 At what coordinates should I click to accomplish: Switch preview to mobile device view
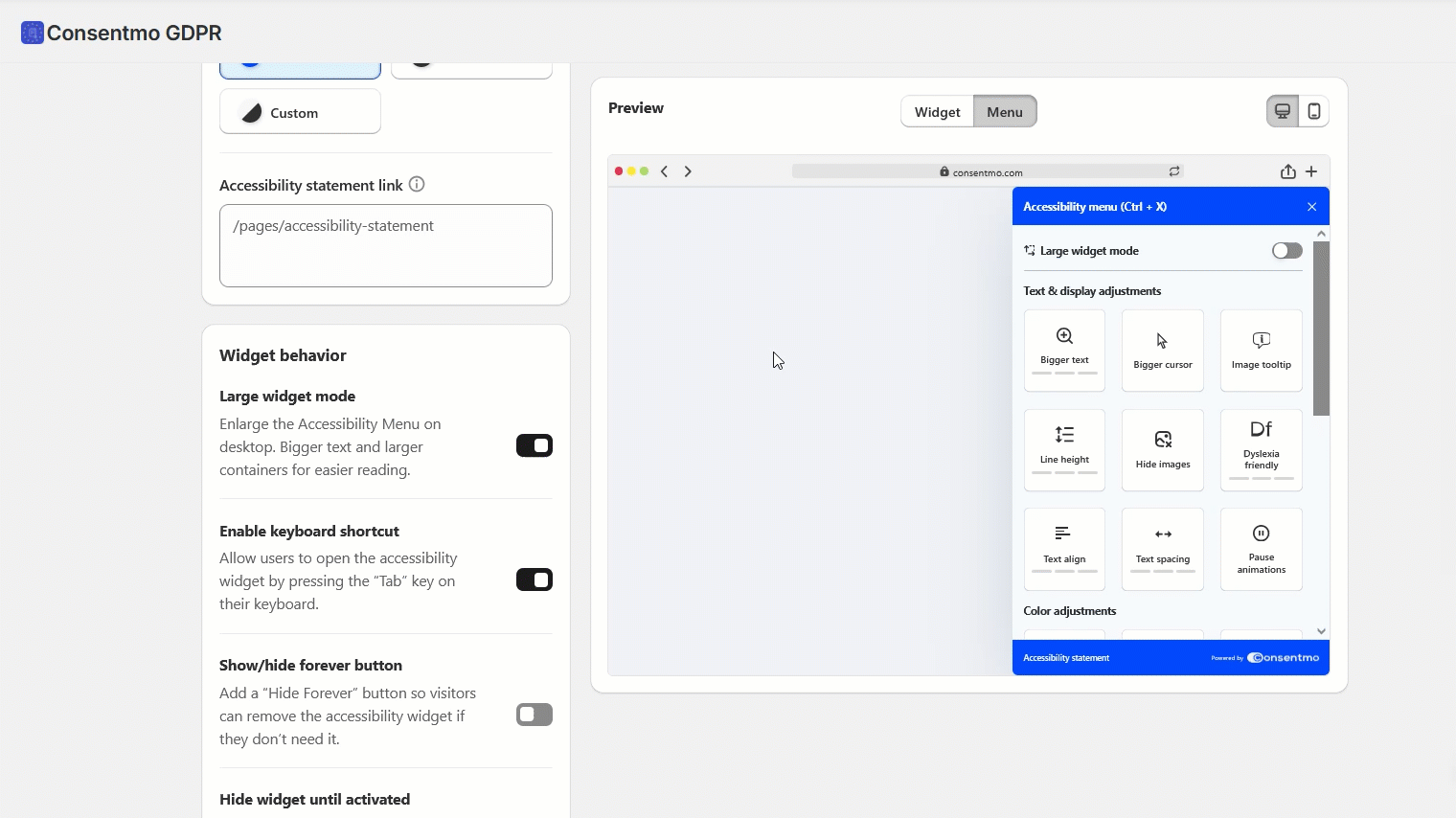(1314, 112)
